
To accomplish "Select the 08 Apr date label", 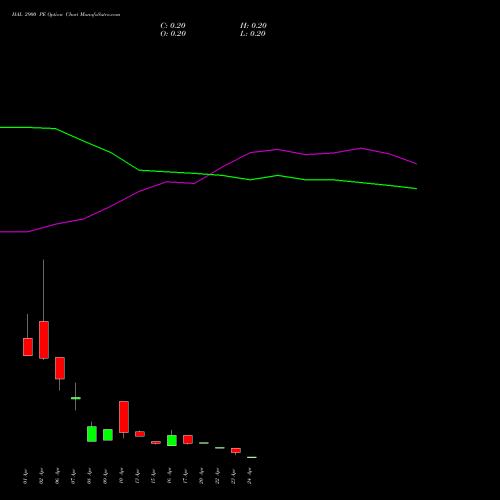I will pyautogui.click(x=90, y=476).
